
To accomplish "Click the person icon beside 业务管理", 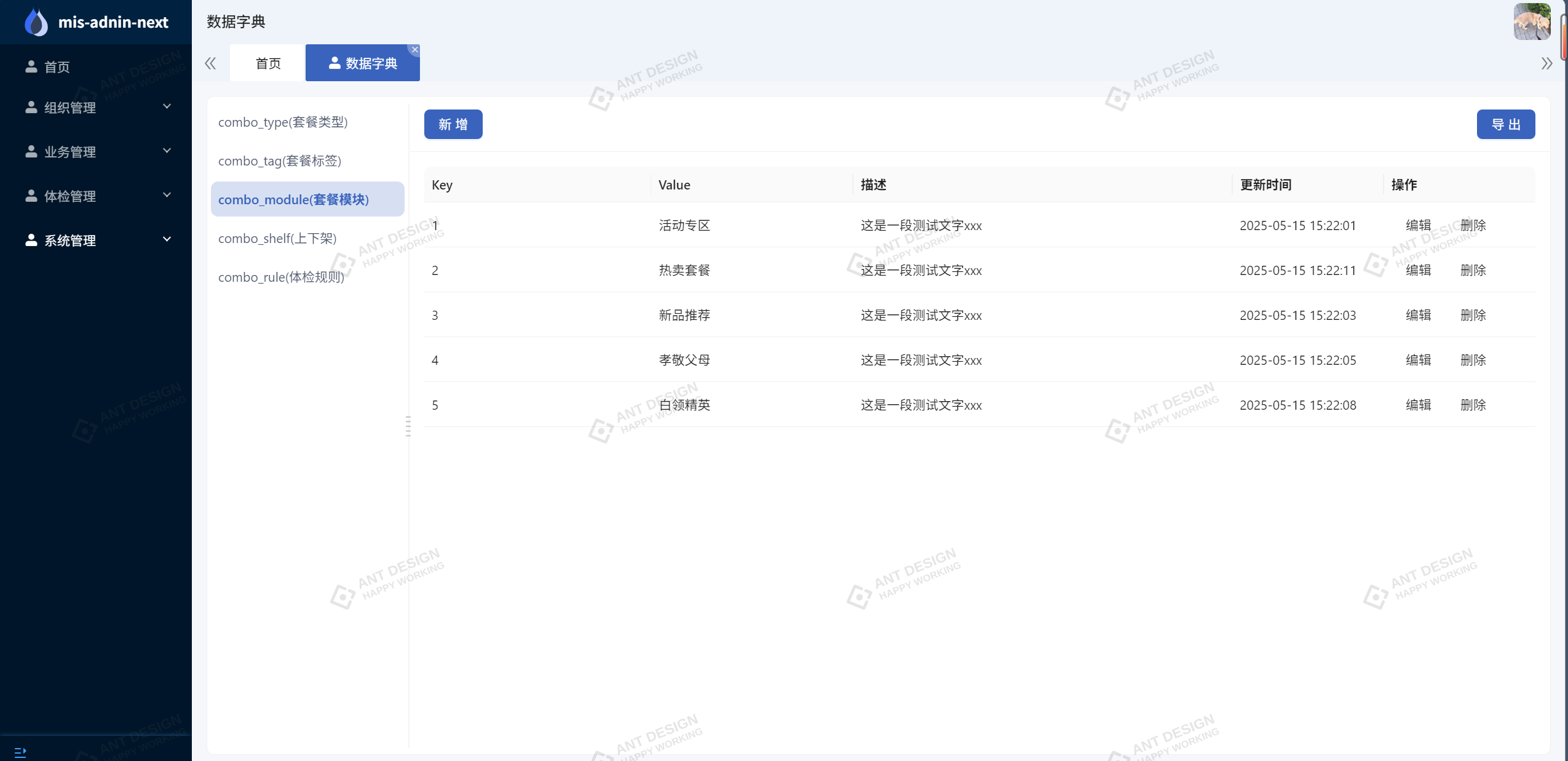I will [x=31, y=151].
